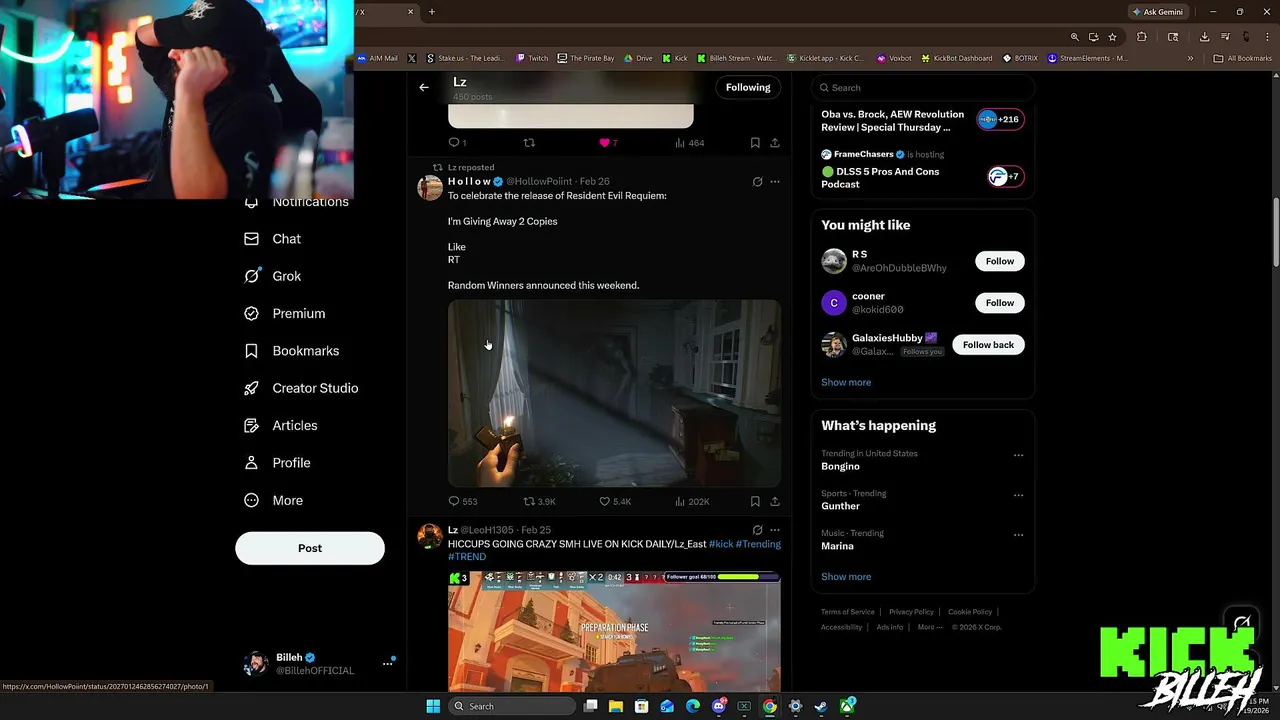Share the Hollow giveaway post
This screenshot has height=720, width=1280.
click(775, 501)
